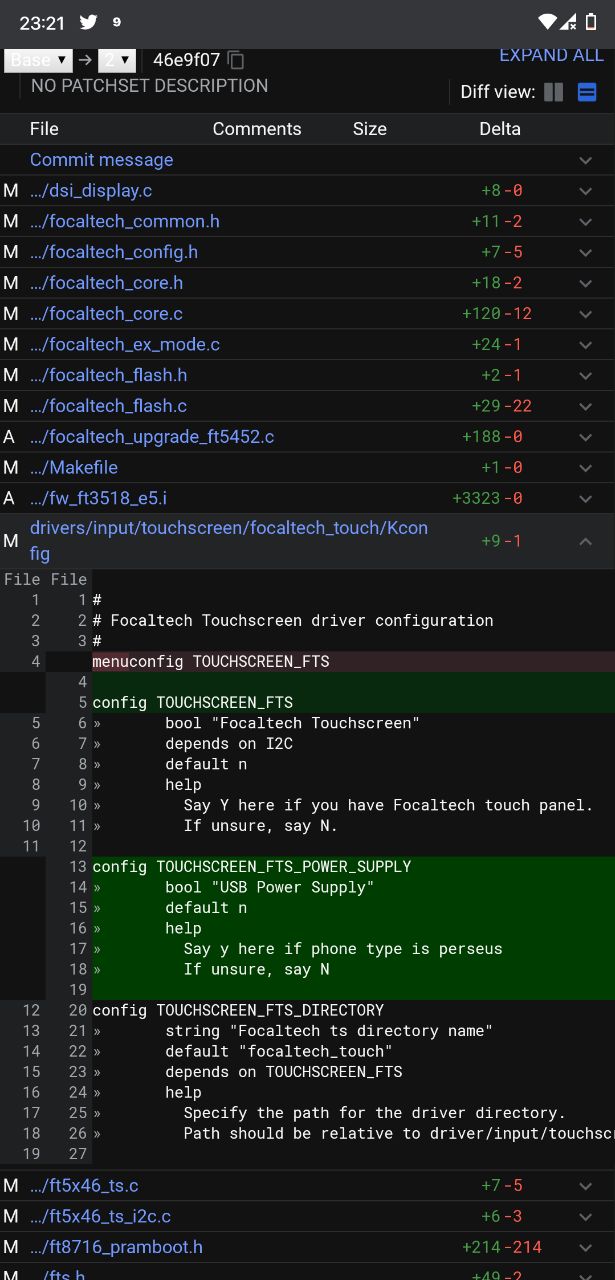
Task: Open the Makefile diff
Action: (x=74, y=468)
